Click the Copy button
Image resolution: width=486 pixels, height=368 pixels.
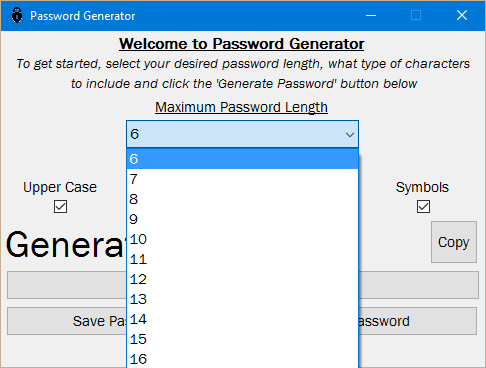coord(454,242)
